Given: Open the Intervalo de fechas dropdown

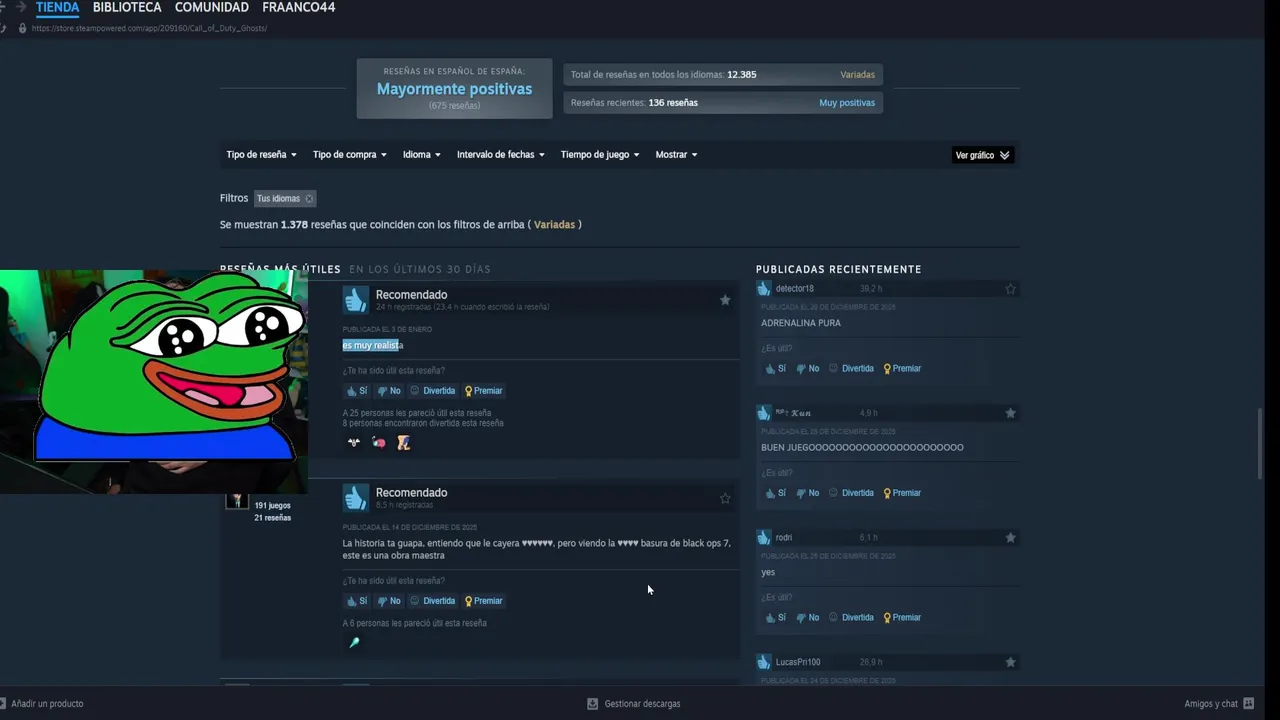Looking at the screenshot, I should pyautogui.click(x=500, y=155).
